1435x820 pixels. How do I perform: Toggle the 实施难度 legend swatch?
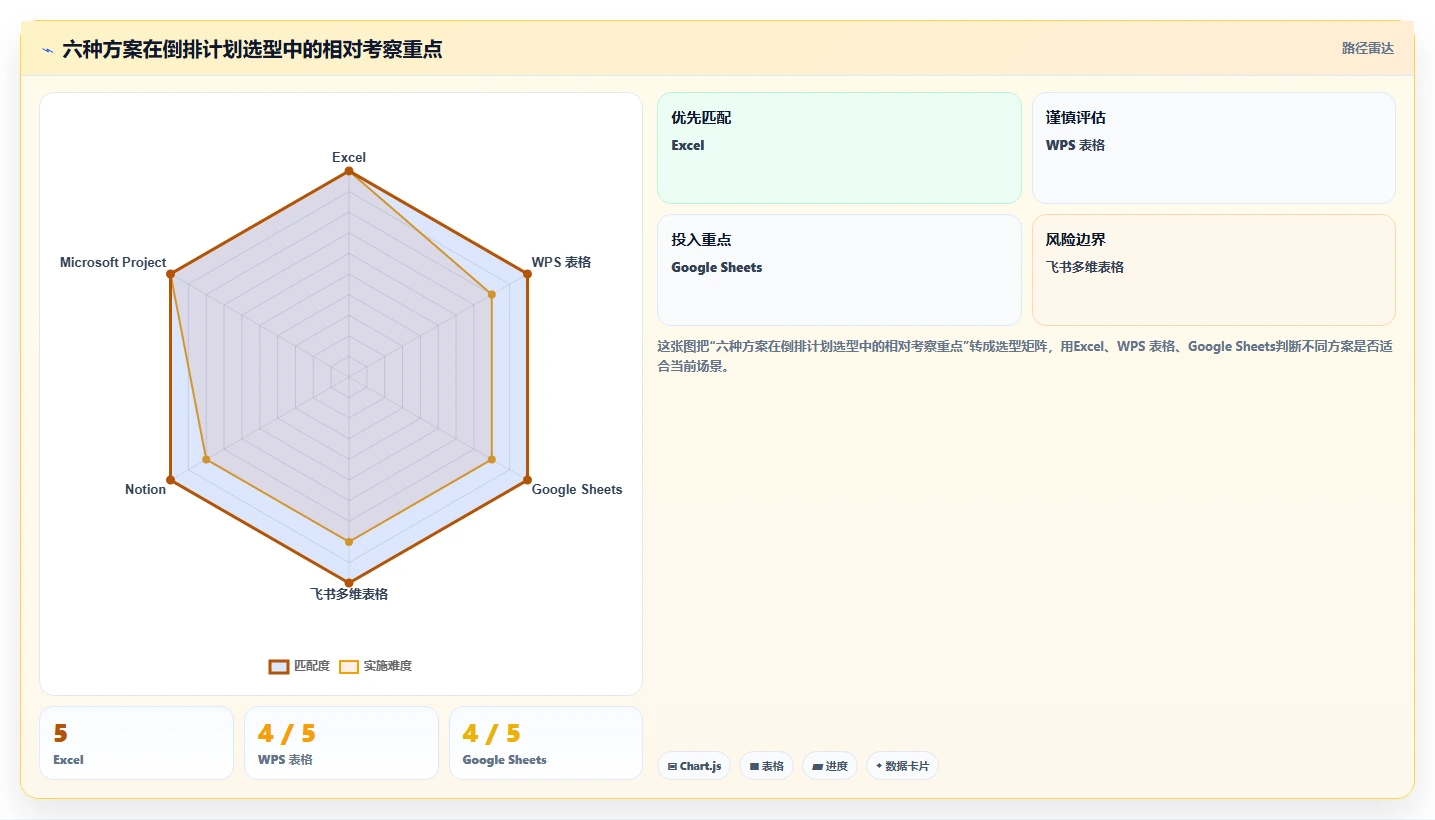point(349,666)
